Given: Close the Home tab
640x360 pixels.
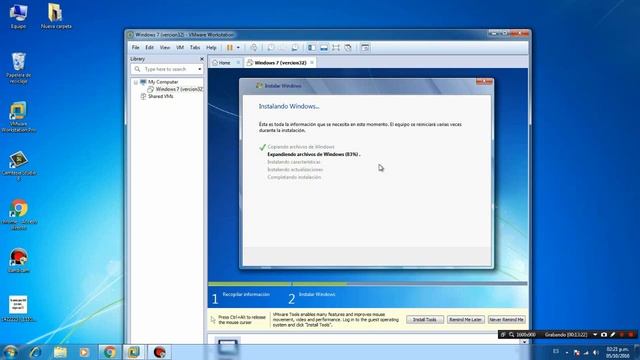Looking at the screenshot, I should [x=238, y=63].
